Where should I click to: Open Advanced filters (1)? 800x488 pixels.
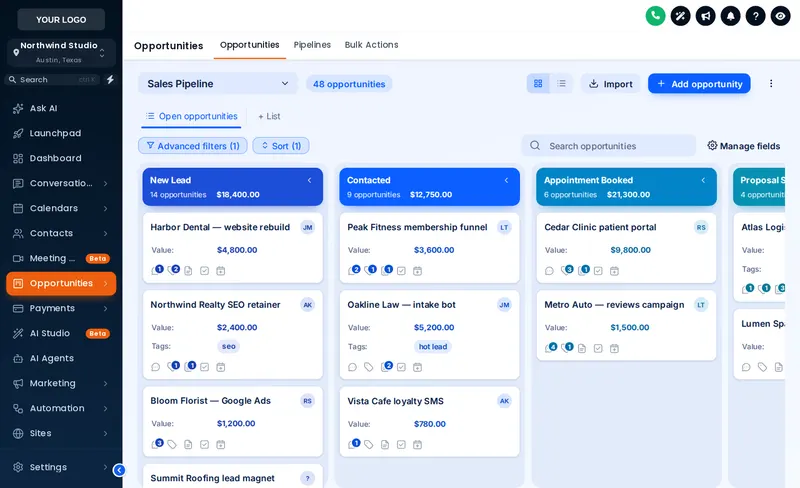point(193,146)
